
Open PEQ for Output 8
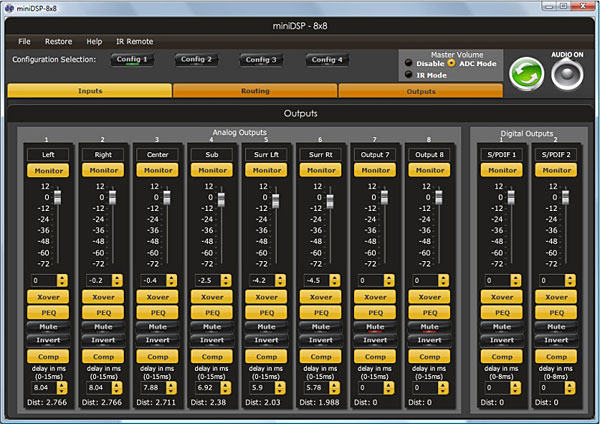429,313
